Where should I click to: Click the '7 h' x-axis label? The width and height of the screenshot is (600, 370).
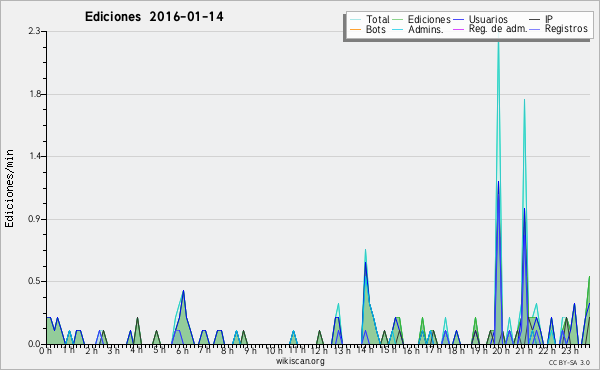[204, 350]
